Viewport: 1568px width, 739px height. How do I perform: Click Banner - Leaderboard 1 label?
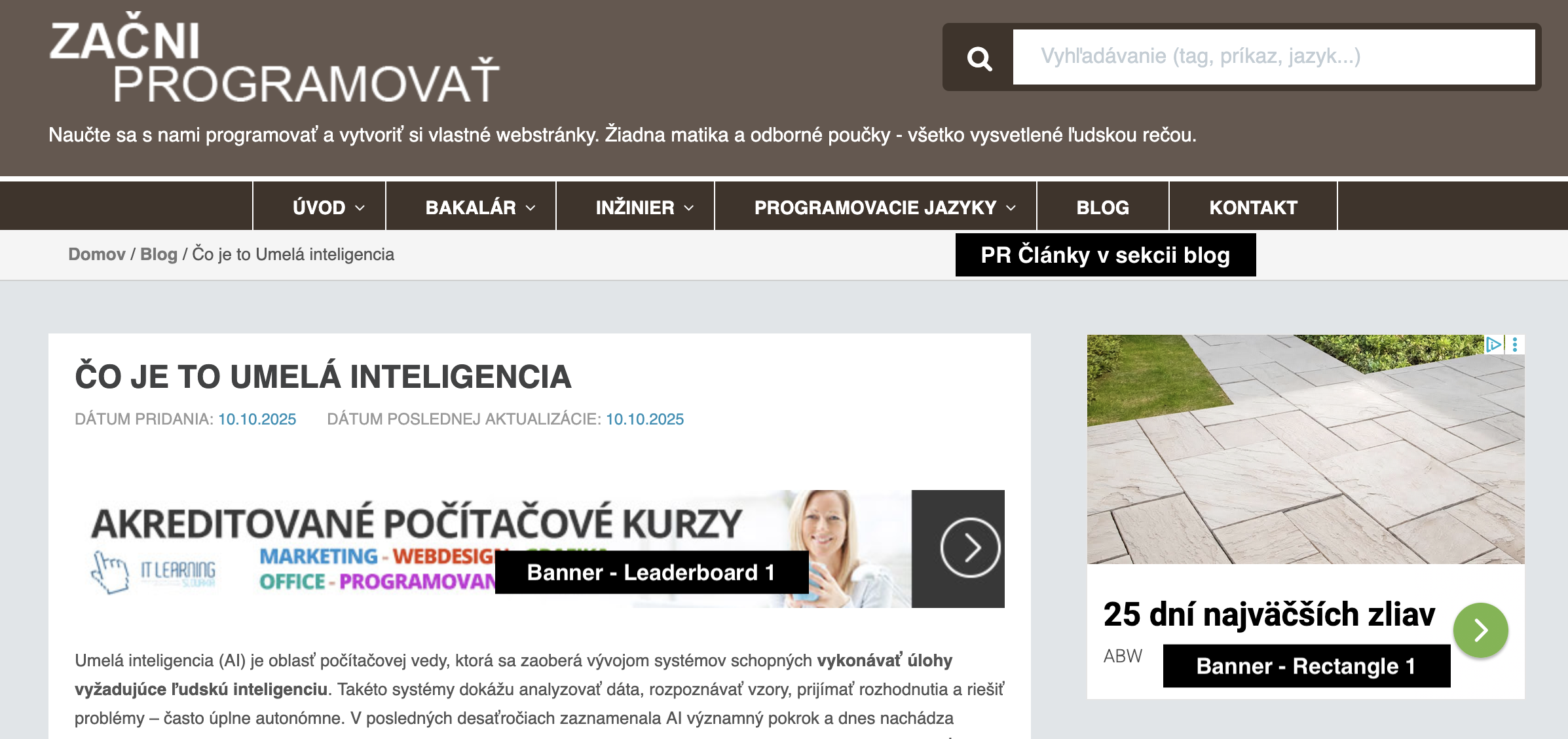pos(651,573)
